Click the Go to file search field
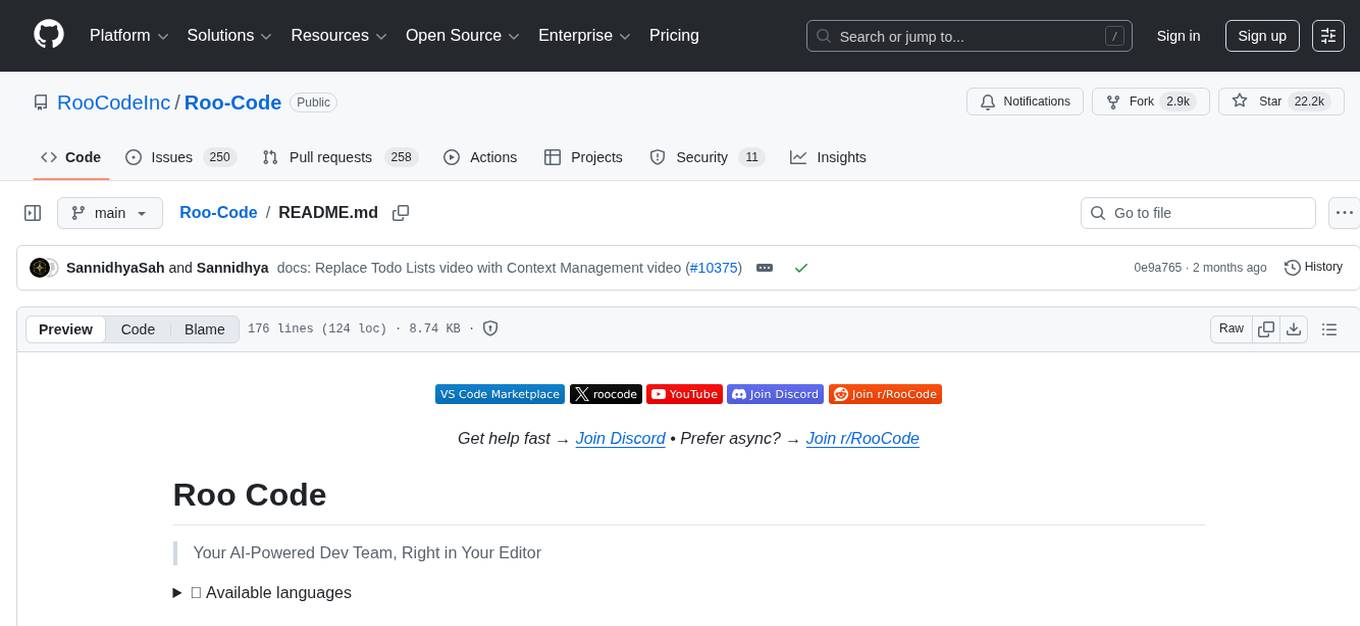Screen dimensions: 1360x626 [1197, 213]
